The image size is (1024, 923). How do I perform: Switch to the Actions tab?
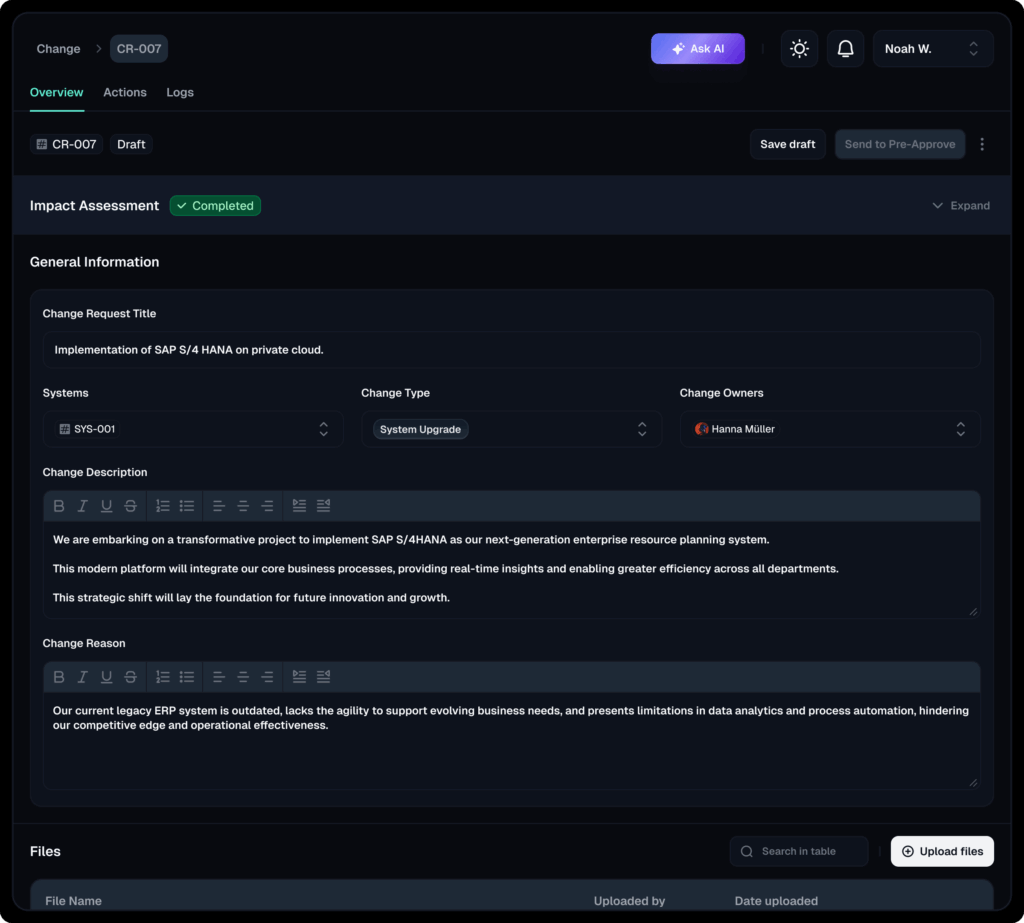pyautogui.click(x=125, y=92)
